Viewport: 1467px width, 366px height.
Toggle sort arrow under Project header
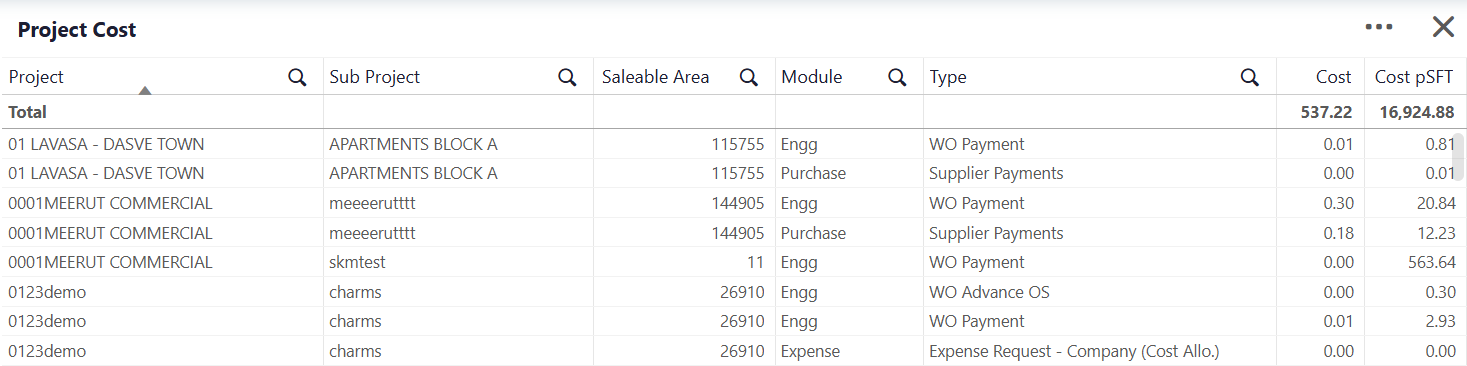145,91
